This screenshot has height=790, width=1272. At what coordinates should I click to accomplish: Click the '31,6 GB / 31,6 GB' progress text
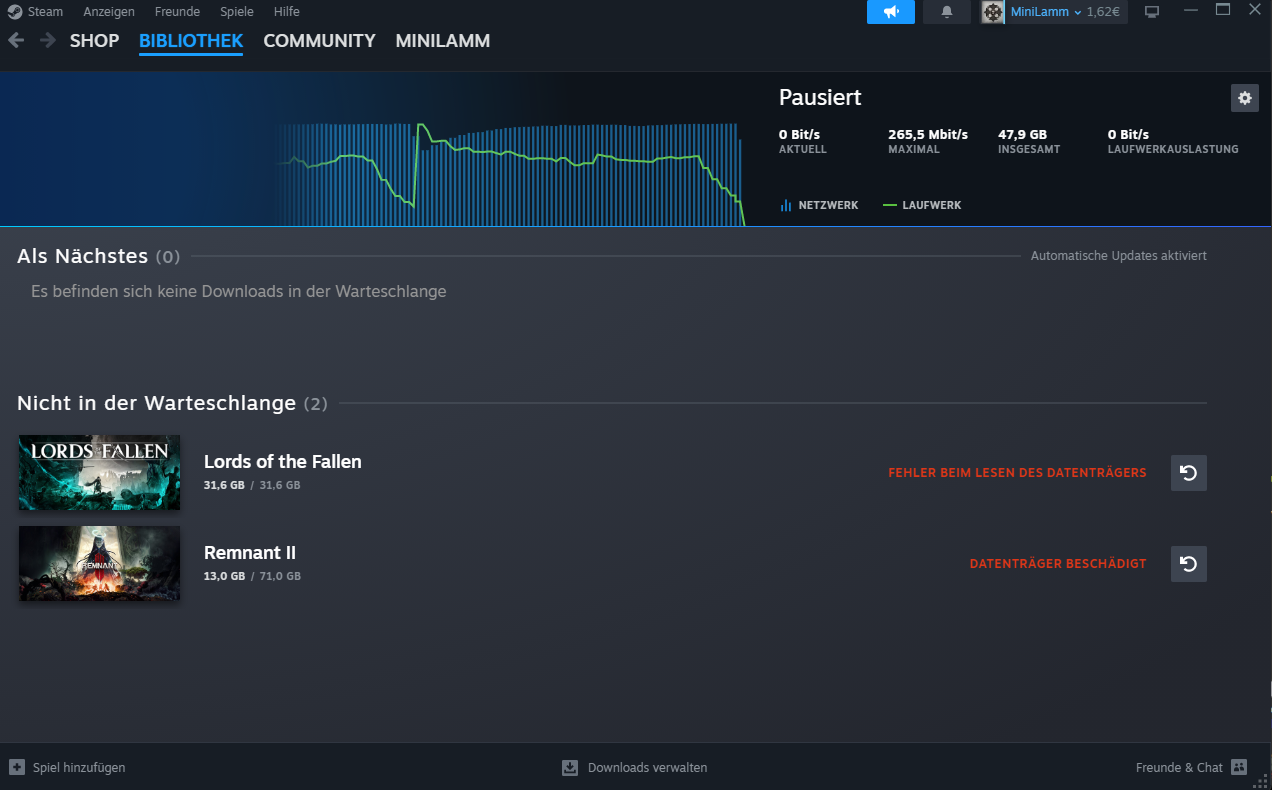click(x=252, y=485)
